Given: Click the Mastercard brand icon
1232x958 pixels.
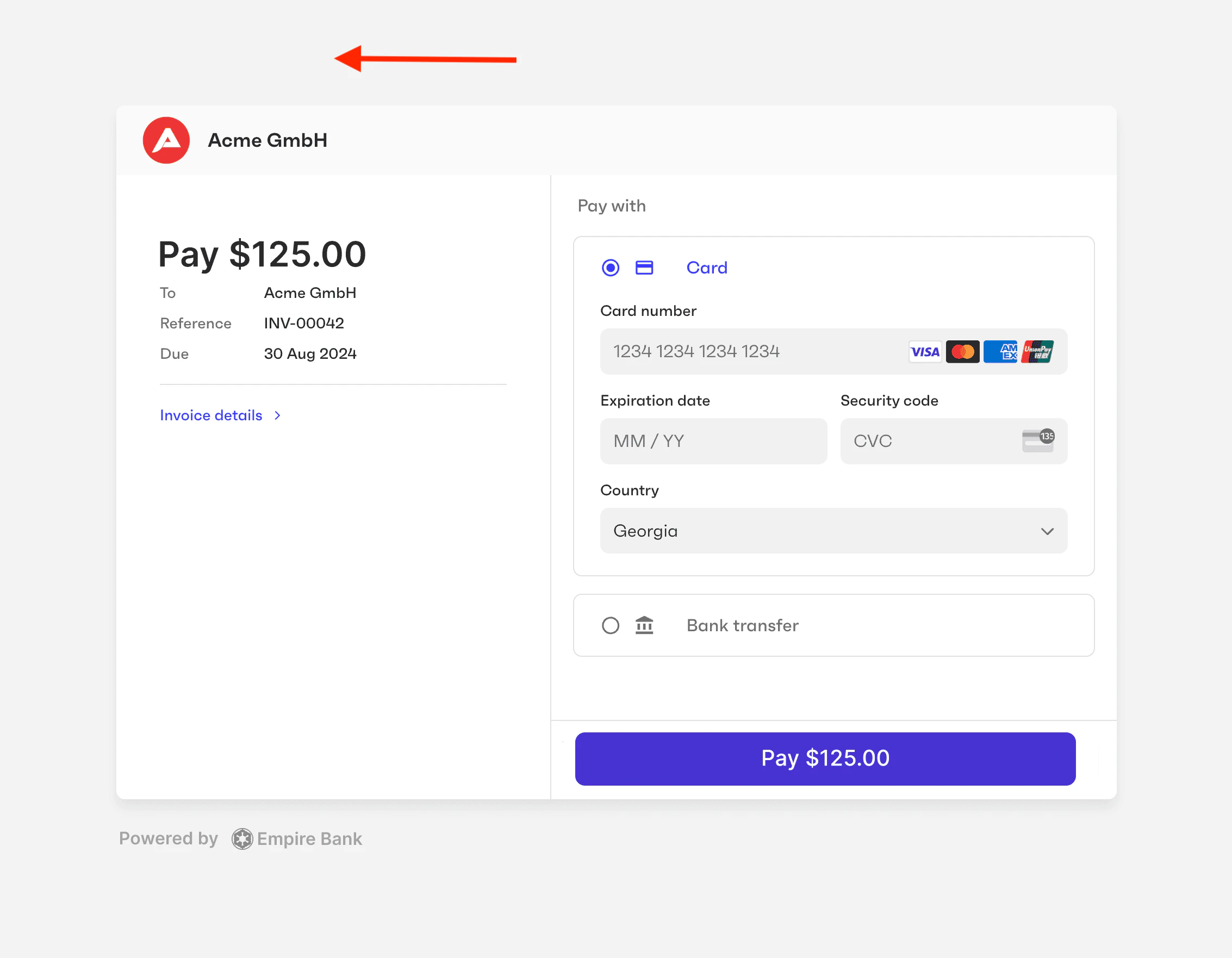Looking at the screenshot, I should pyautogui.click(x=962, y=351).
